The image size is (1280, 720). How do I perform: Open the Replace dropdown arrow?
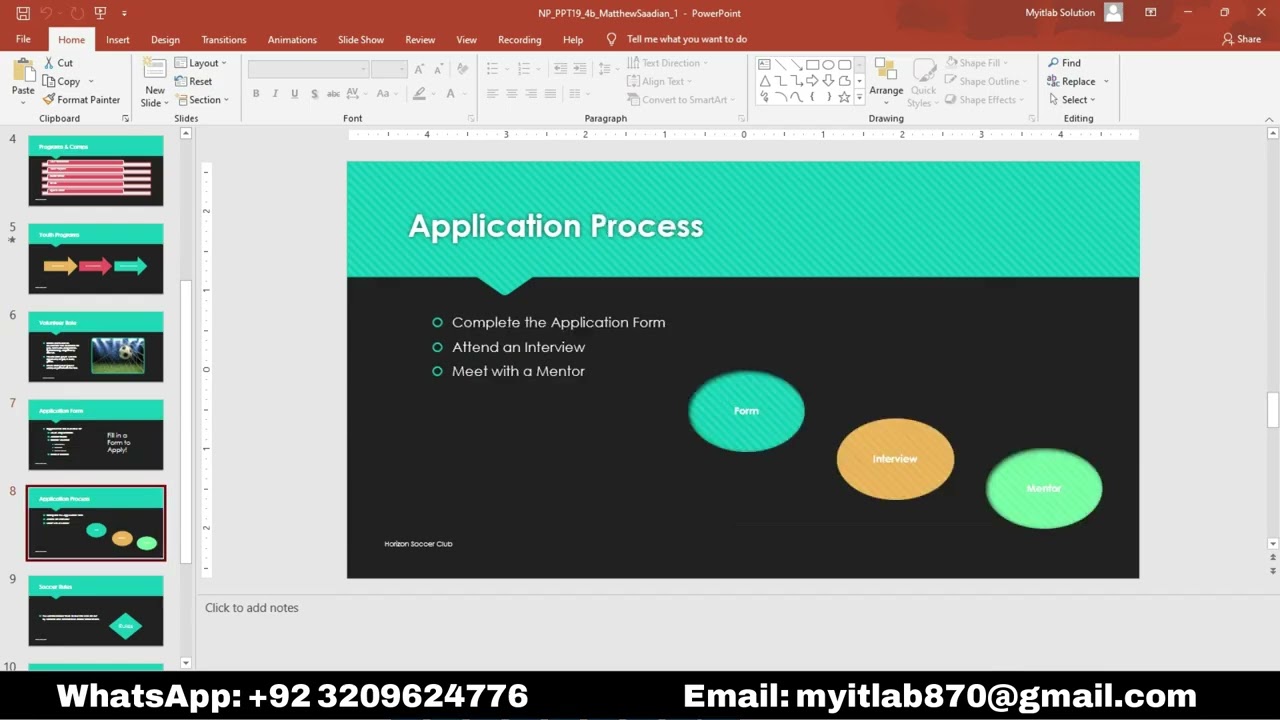click(x=1106, y=82)
